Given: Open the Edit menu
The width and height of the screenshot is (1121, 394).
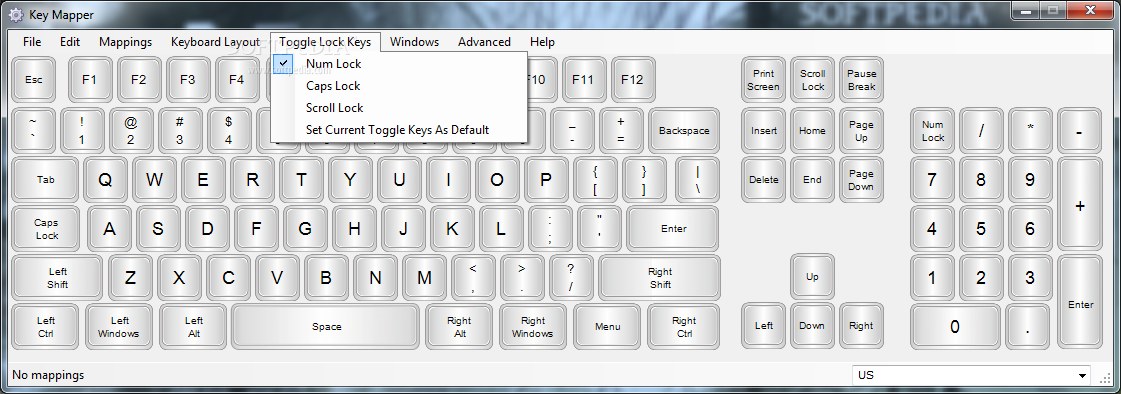Looking at the screenshot, I should [70, 41].
